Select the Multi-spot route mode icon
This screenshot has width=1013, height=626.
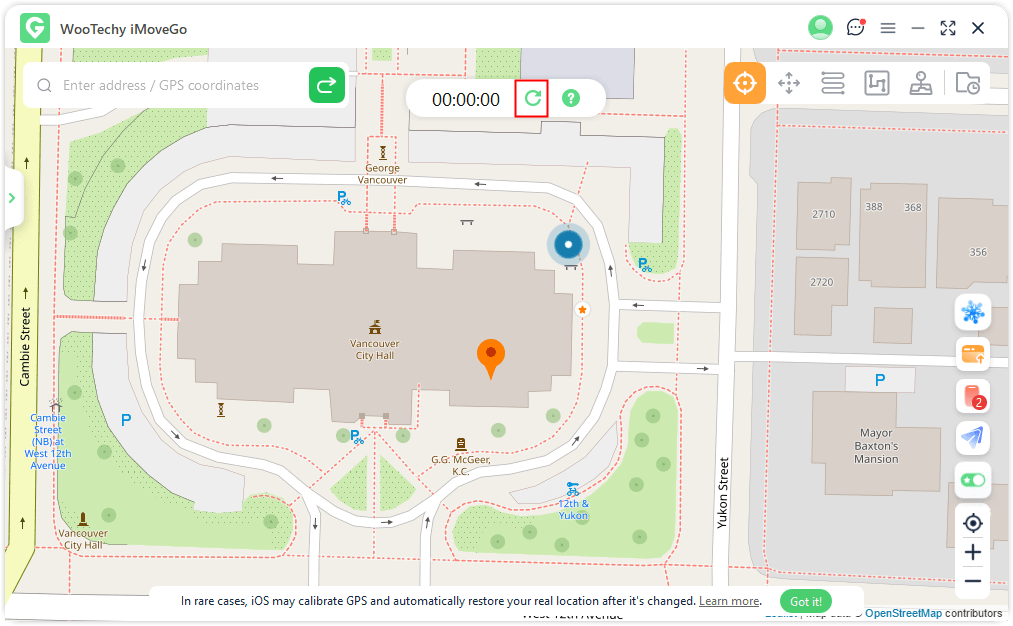pyautogui.click(x=877, y=83)
